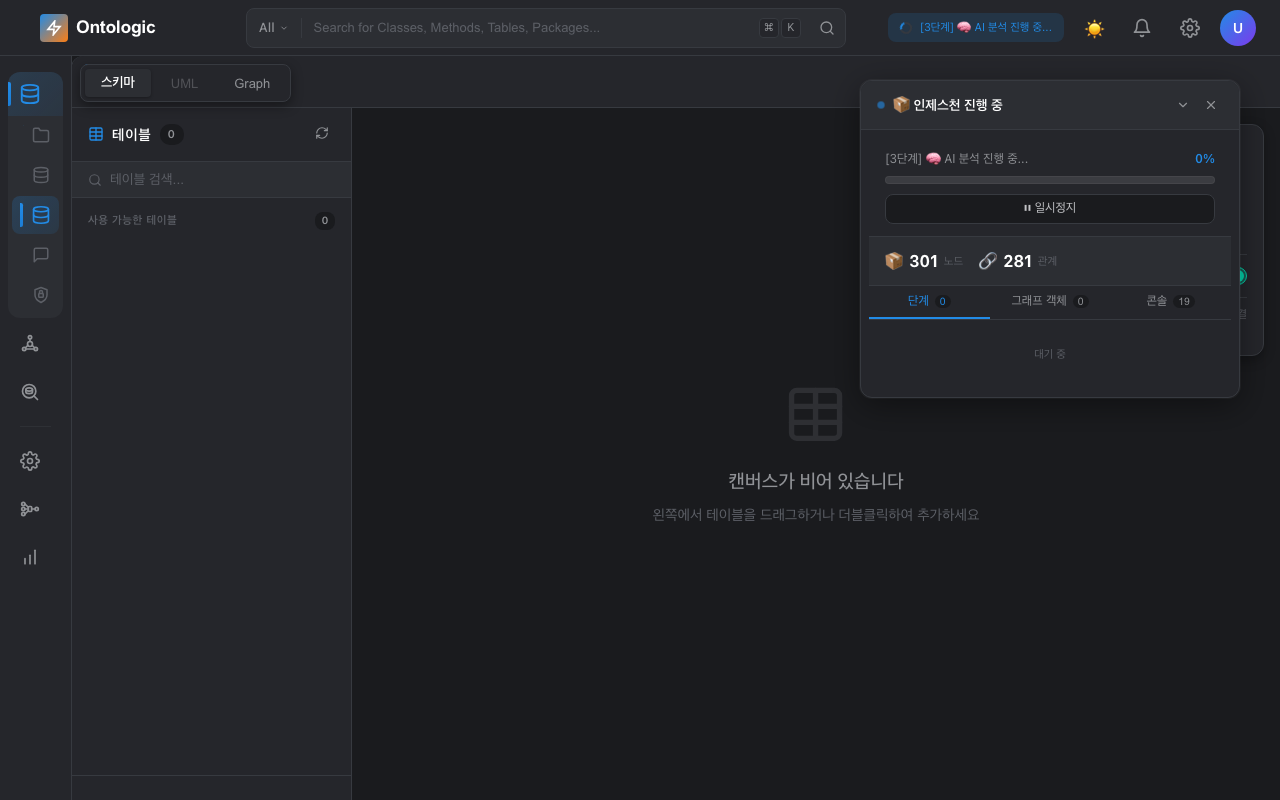Click the magnifier search icon in top bar
1280x800 pixels.
pyautogui.click(x=827, y=28)
